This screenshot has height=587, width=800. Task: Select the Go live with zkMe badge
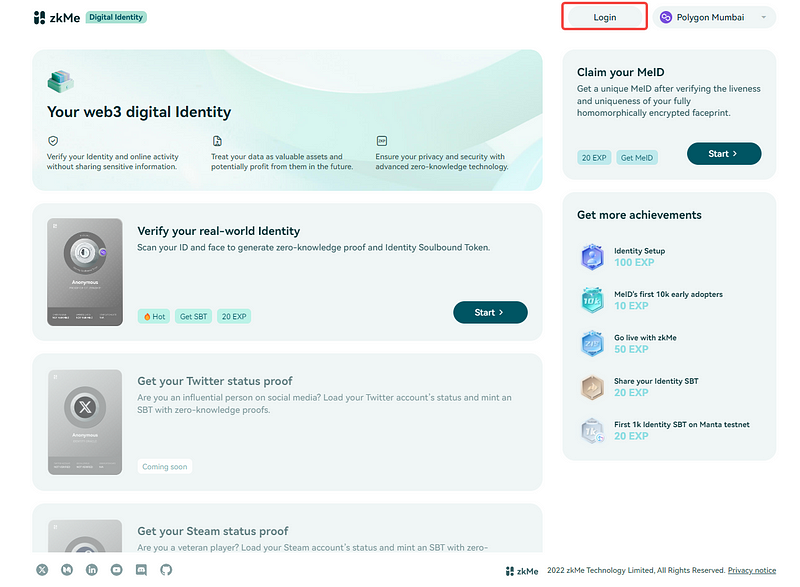(593, 343)
